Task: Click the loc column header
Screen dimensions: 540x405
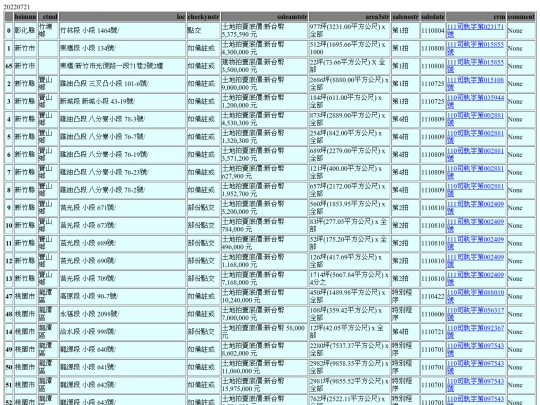Action: 122,17
